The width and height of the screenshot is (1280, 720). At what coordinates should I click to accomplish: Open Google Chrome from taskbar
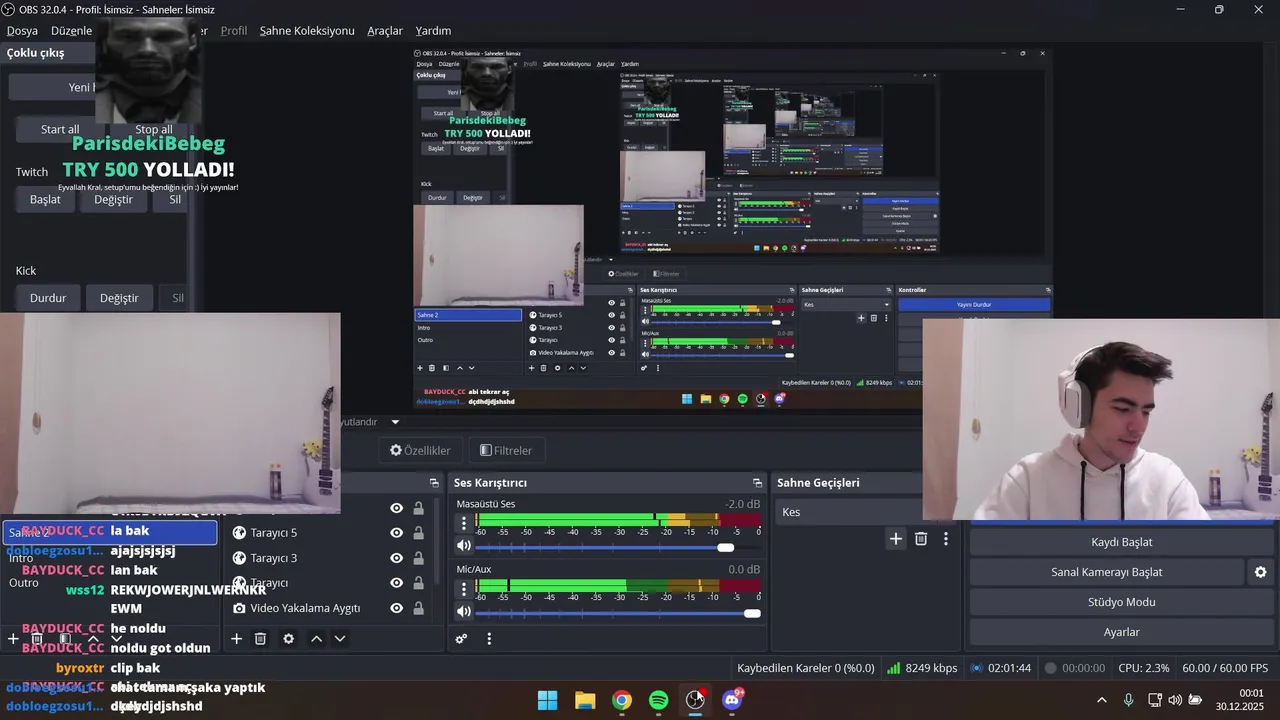622,700
